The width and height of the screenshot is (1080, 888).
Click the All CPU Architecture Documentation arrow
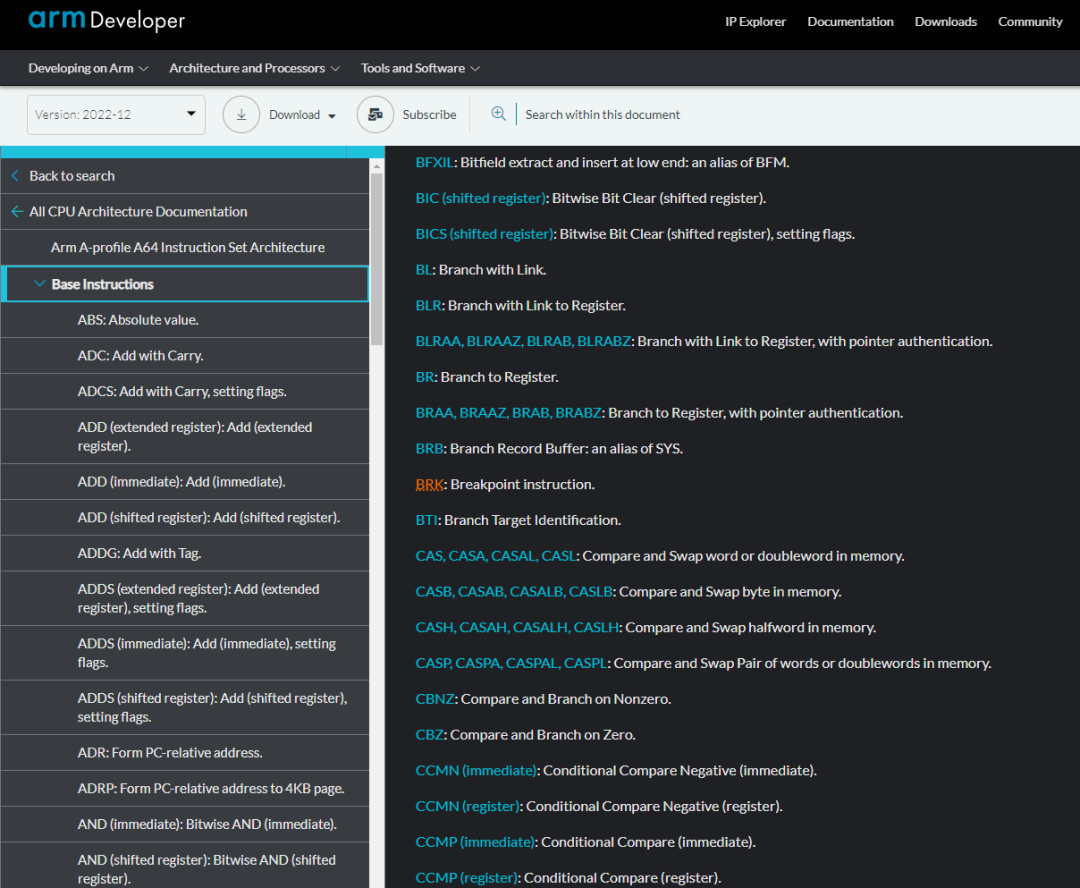(x=16, y=212)
